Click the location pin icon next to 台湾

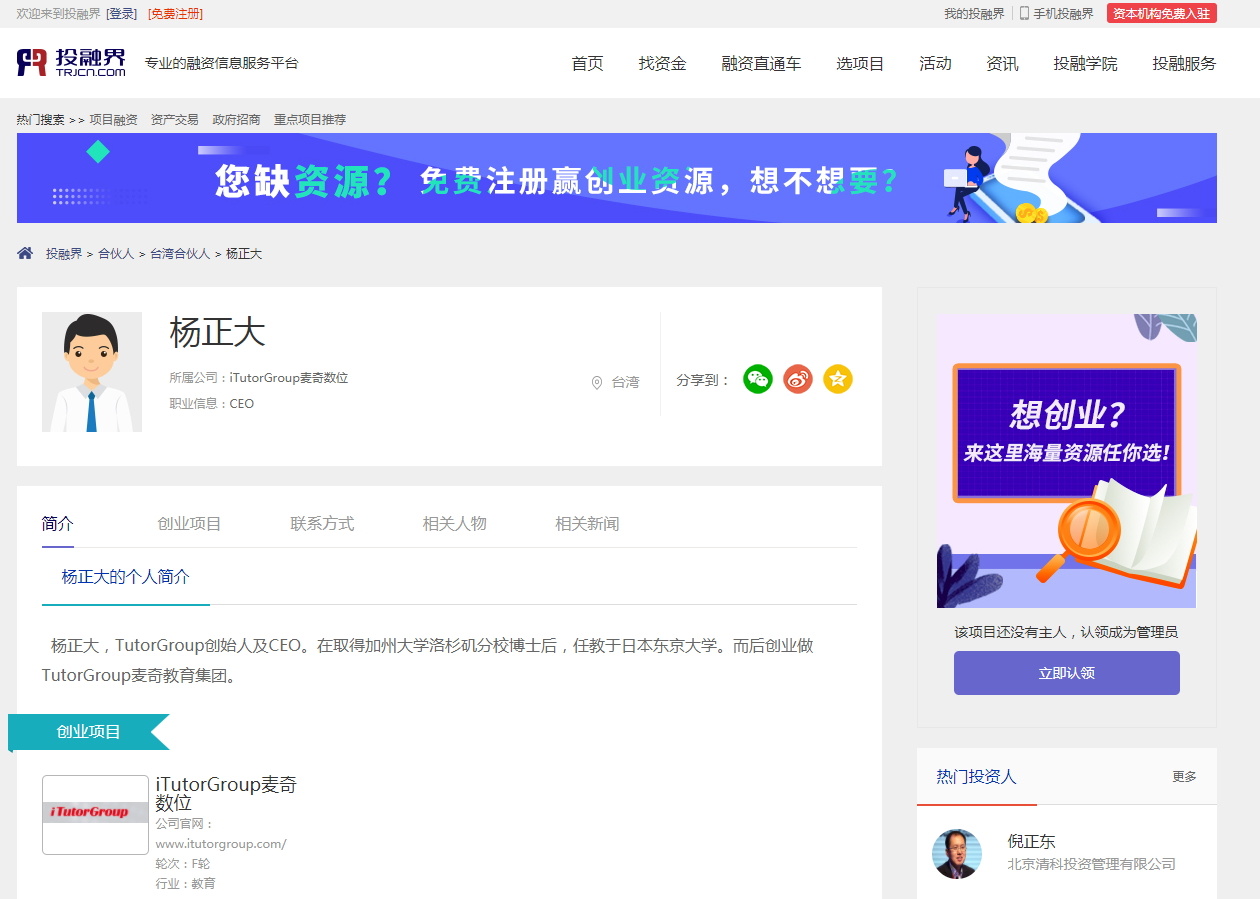point(597,382)
